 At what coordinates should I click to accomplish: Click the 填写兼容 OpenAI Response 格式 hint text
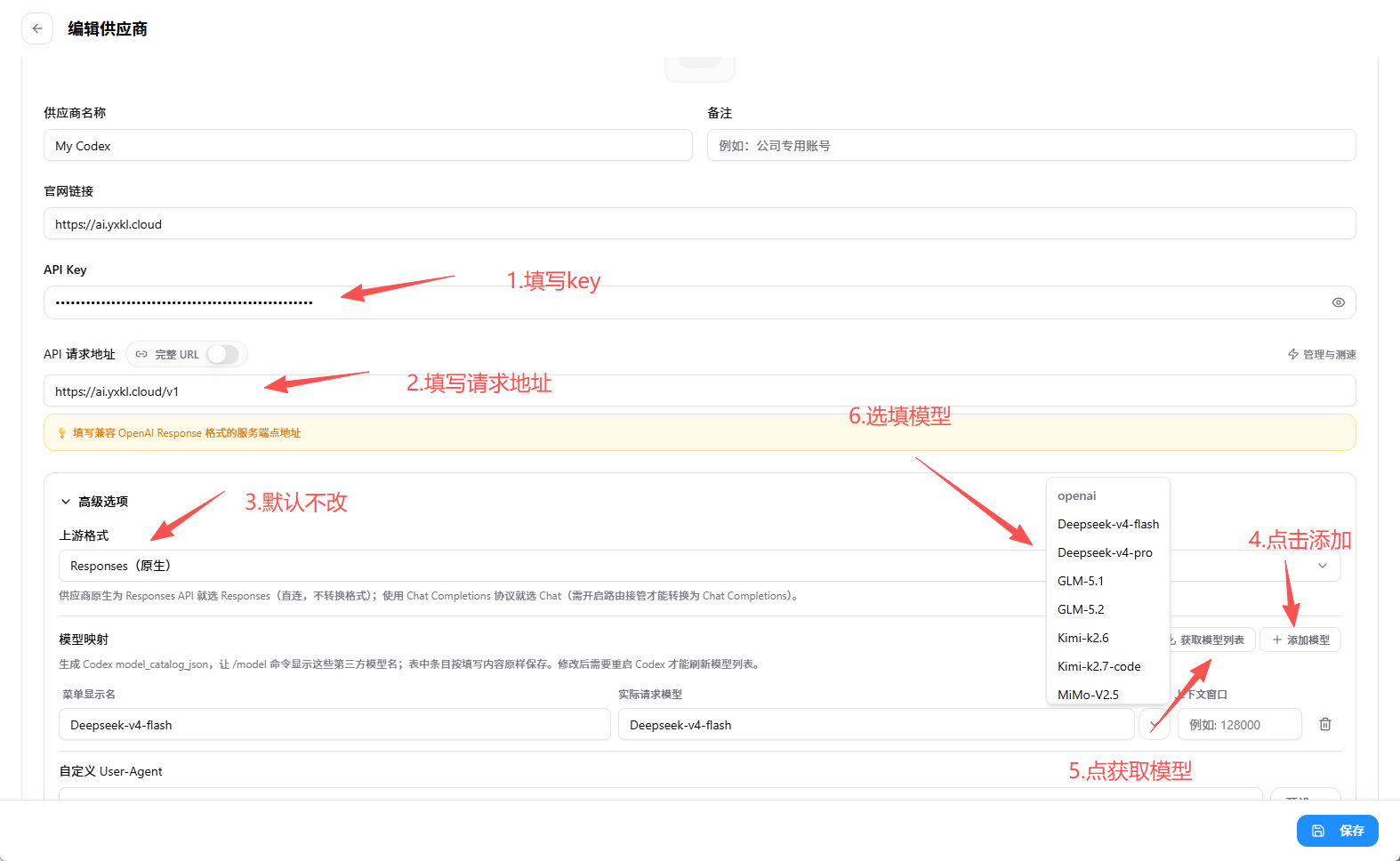point(187,433)
